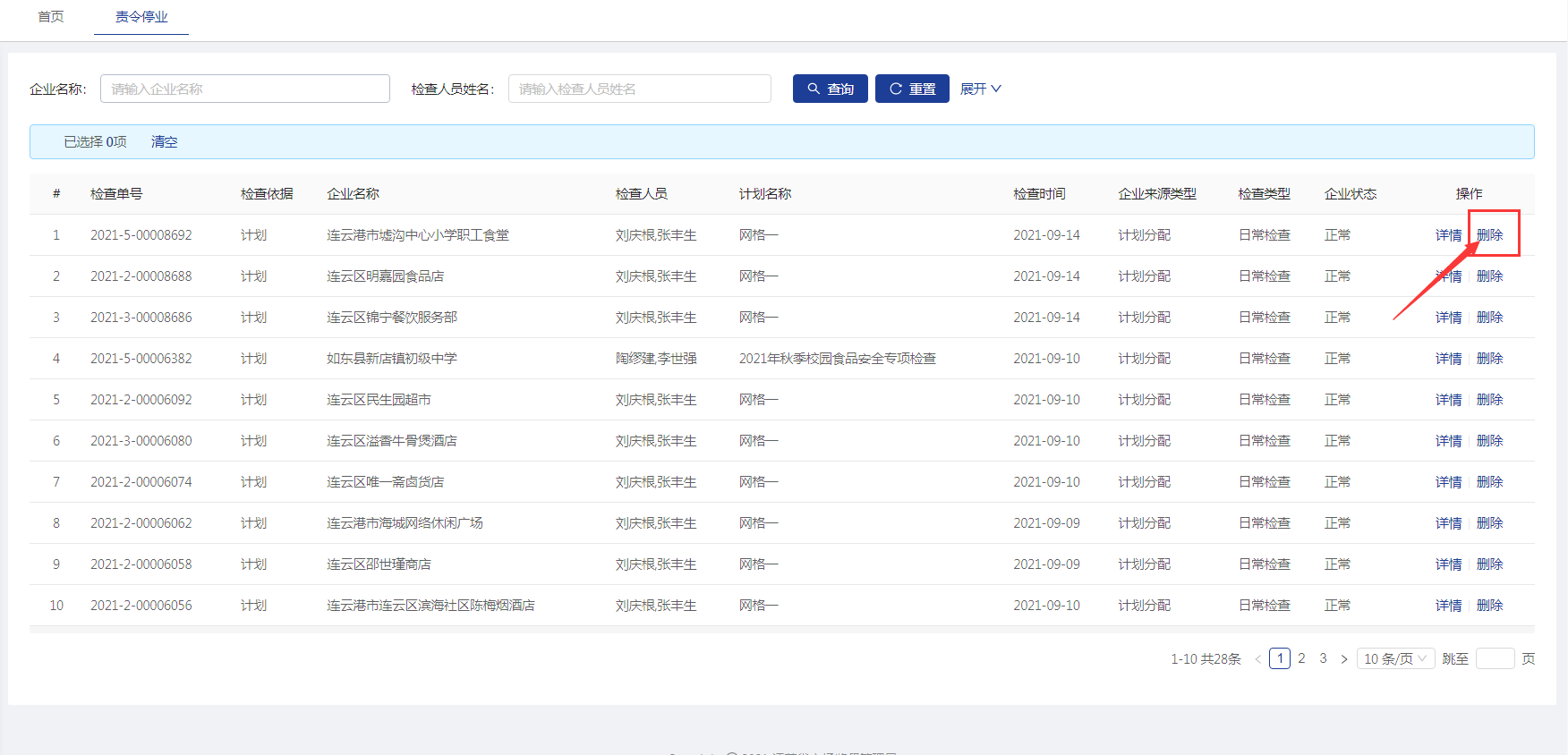Click the 查询 search button
This screenshot has width=1568, height=755.
click(x=830, y=89)
